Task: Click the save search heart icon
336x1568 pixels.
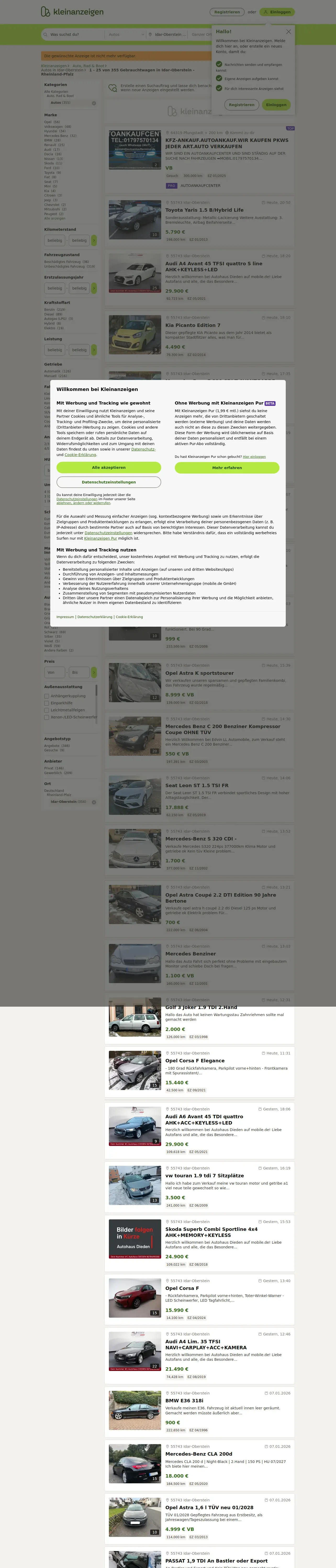Action: pyautogui.click(x=113, y=88)
